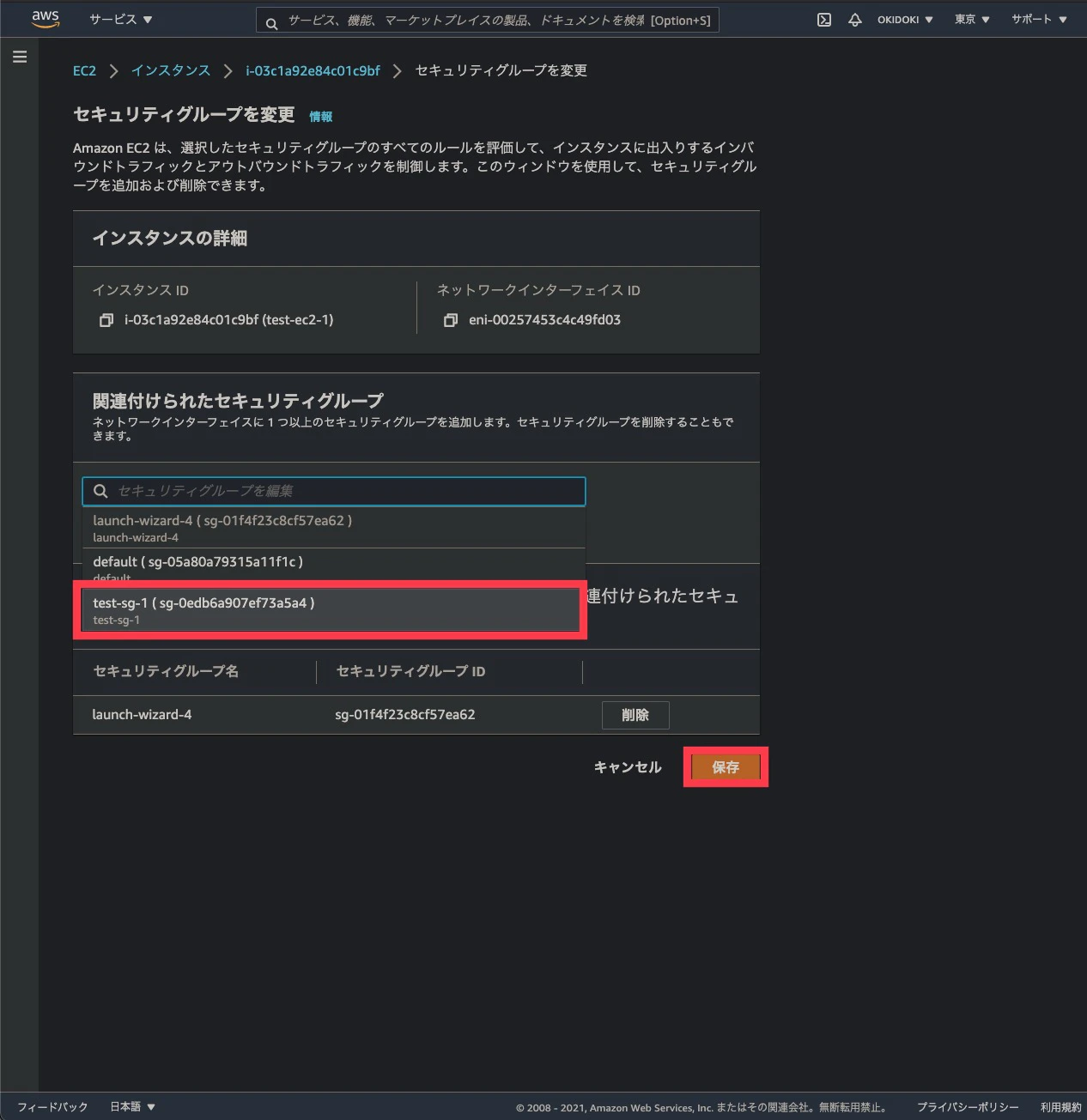Toggle the hamburger side navigation menu
This screenshot has height=1120, width=1087.
coord(20,57)
